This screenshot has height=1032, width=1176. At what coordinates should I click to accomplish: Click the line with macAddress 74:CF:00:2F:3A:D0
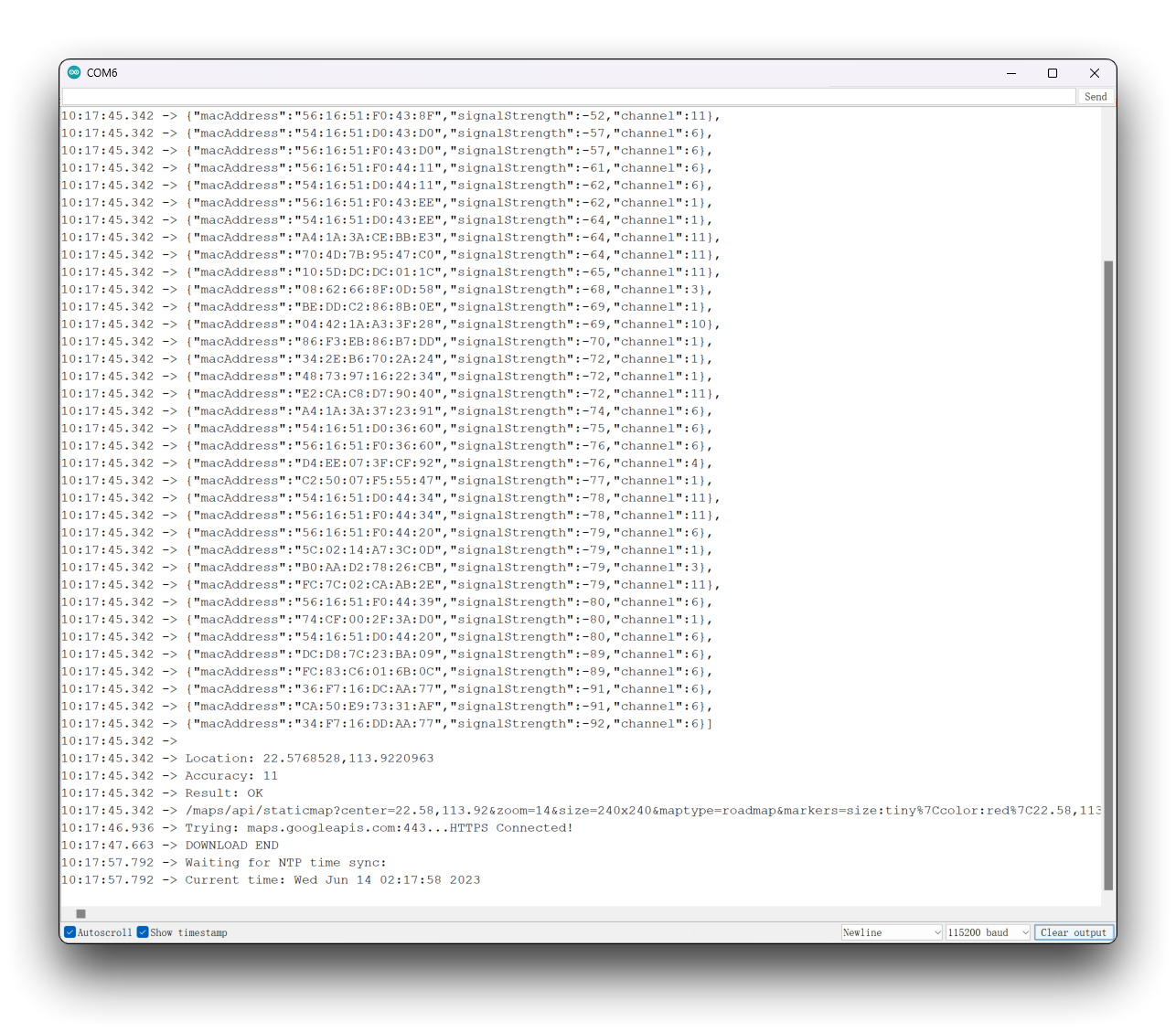click(387, 620)
